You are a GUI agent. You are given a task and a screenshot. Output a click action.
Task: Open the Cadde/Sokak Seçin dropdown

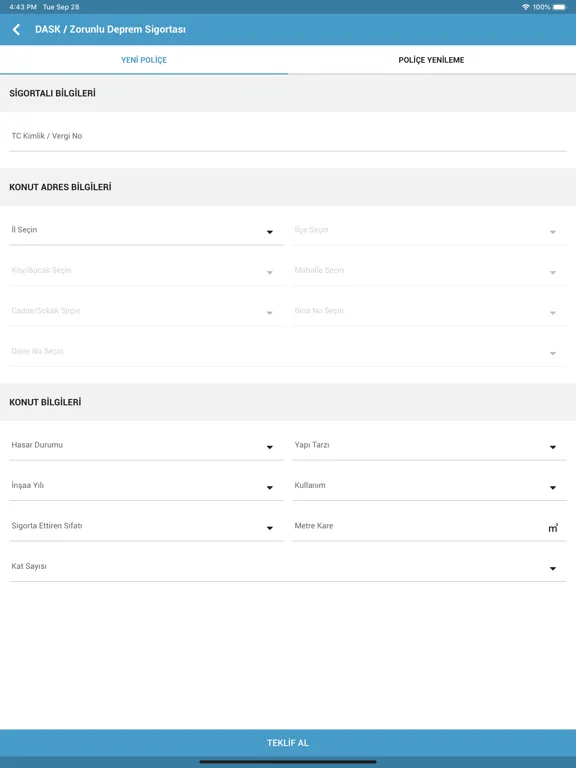[x=146, y=311]
